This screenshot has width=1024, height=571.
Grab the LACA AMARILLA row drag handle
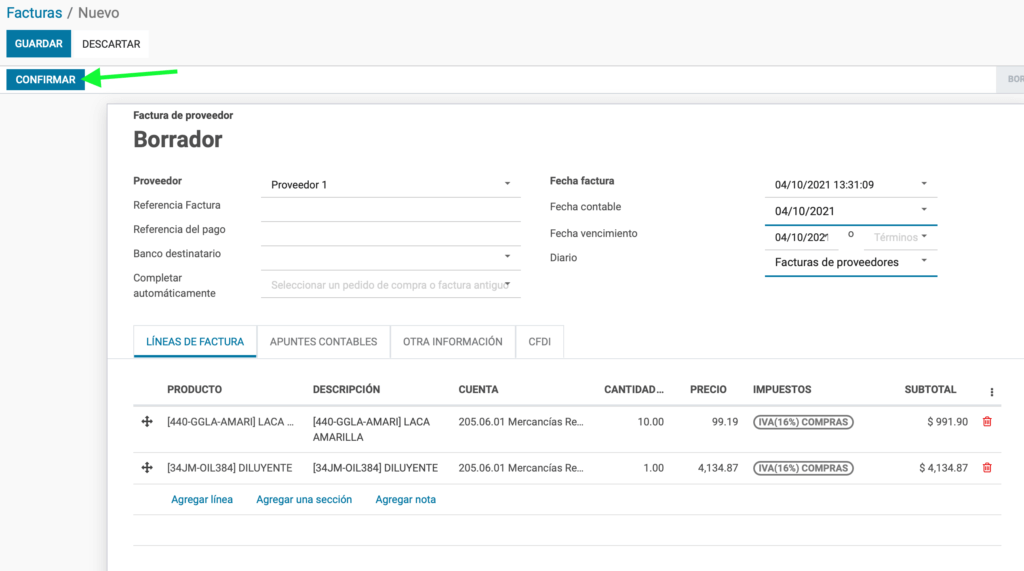[x=147, y=422]
